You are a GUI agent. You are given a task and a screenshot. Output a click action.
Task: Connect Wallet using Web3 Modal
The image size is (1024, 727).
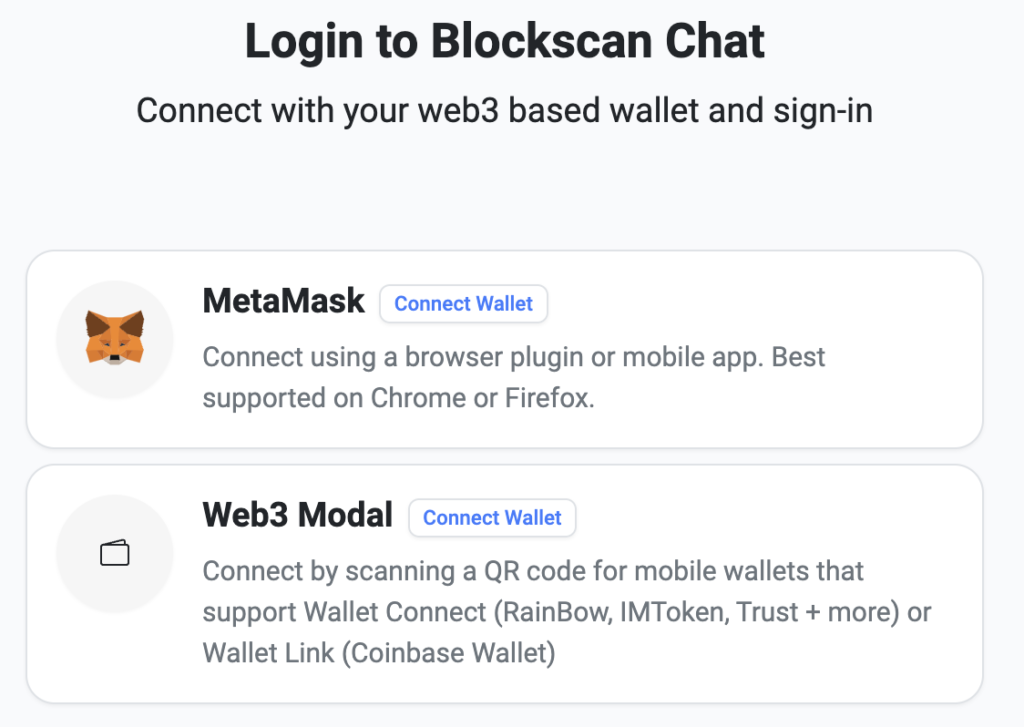coord(492,518)
